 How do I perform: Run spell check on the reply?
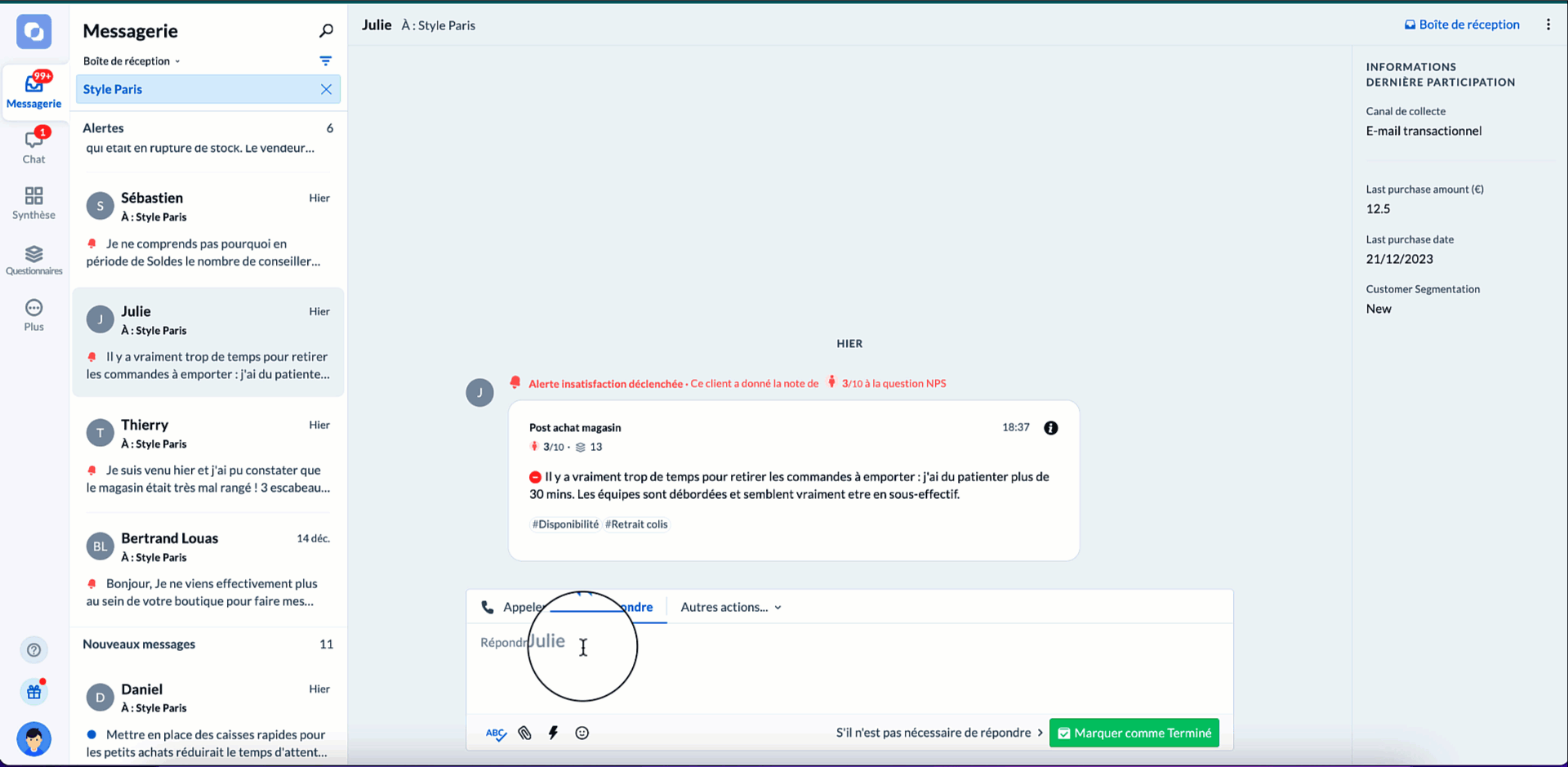click(x=495, y=733)
